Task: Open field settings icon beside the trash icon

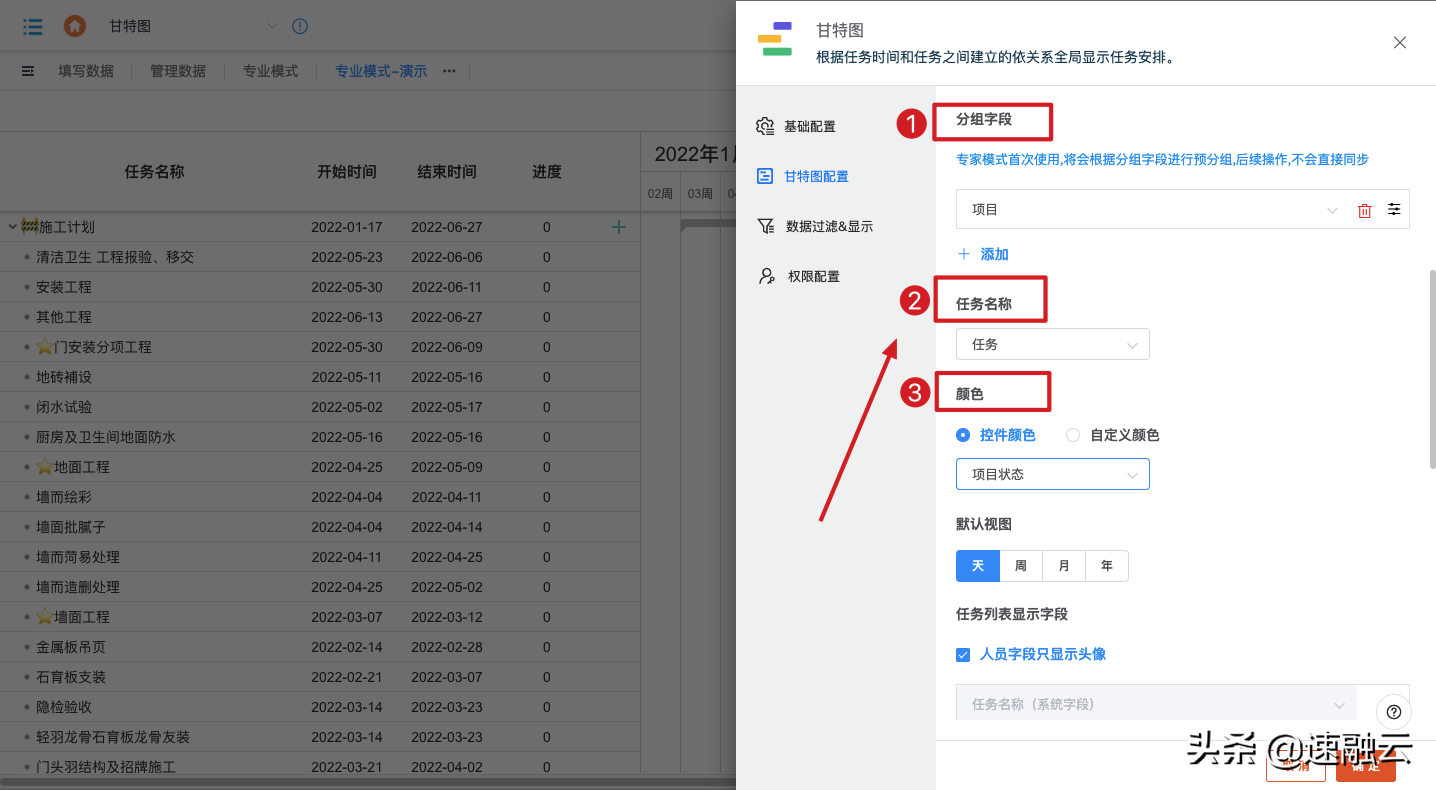Action: tap(1394, 209)
